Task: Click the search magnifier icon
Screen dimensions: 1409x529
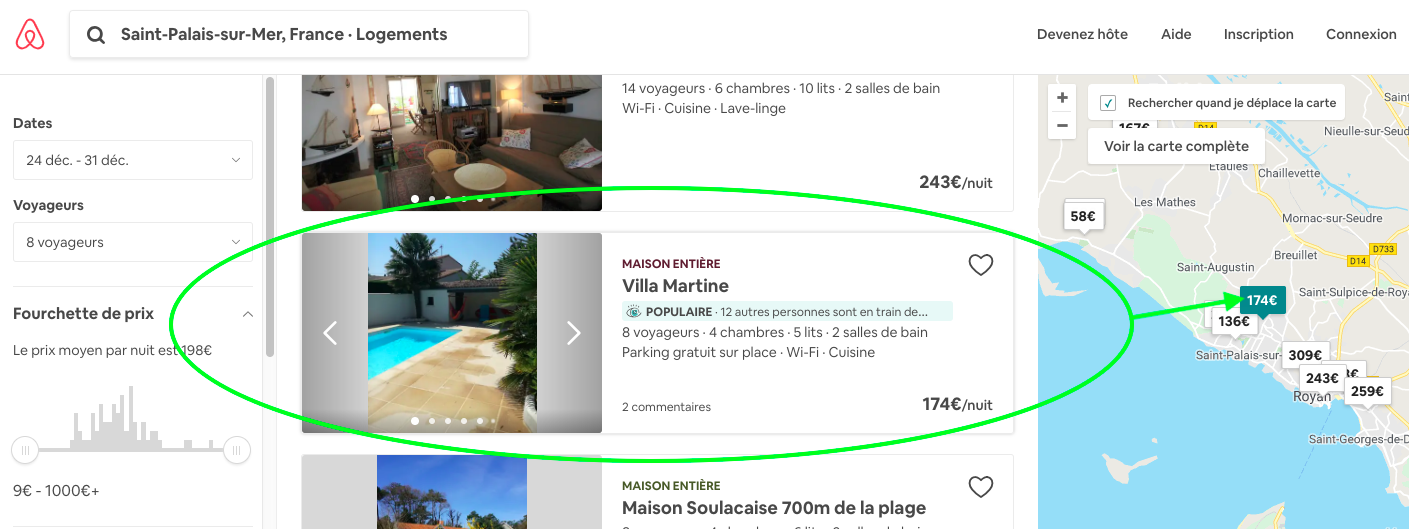Action: (x=96, y=35)
